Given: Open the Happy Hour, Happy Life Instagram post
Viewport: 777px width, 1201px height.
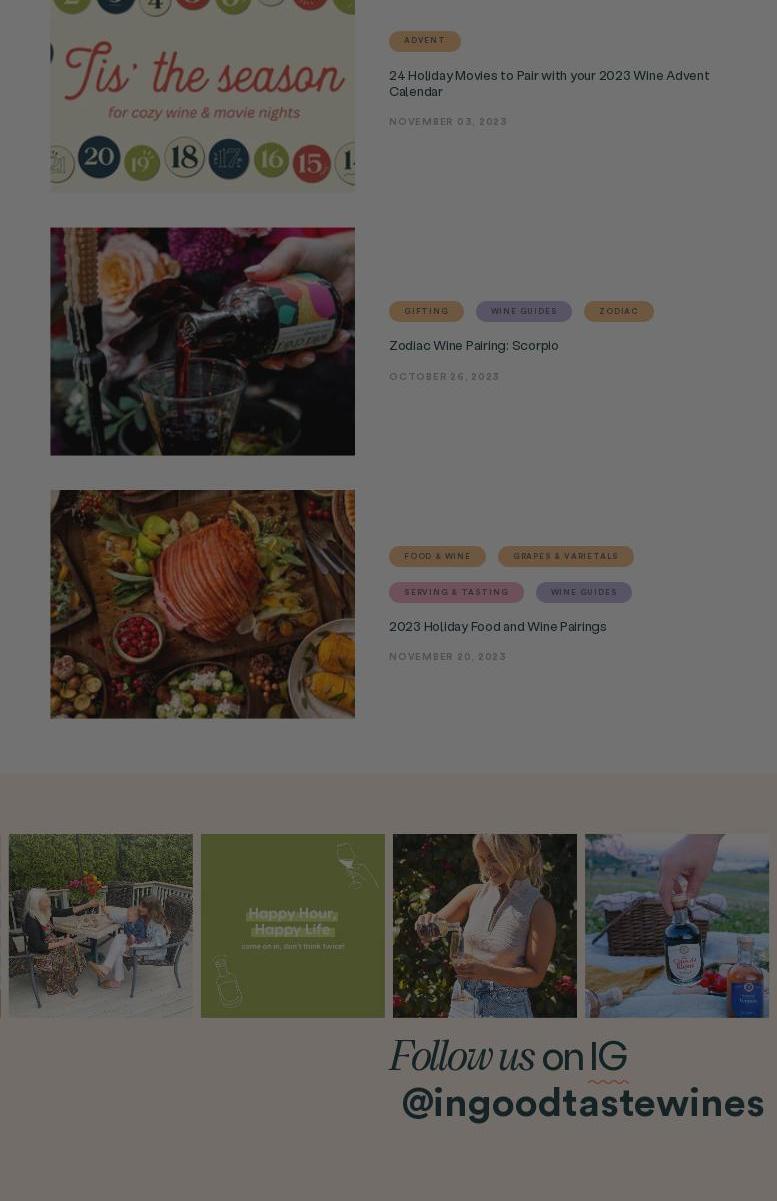Looking at the screenshot, I should point(293,926).
